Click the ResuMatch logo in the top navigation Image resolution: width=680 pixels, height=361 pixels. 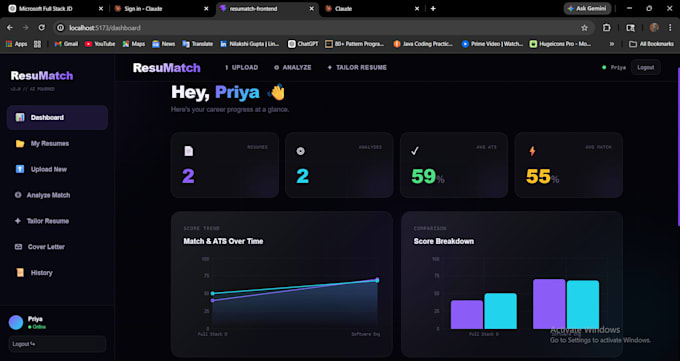click(x=167, y=68)
